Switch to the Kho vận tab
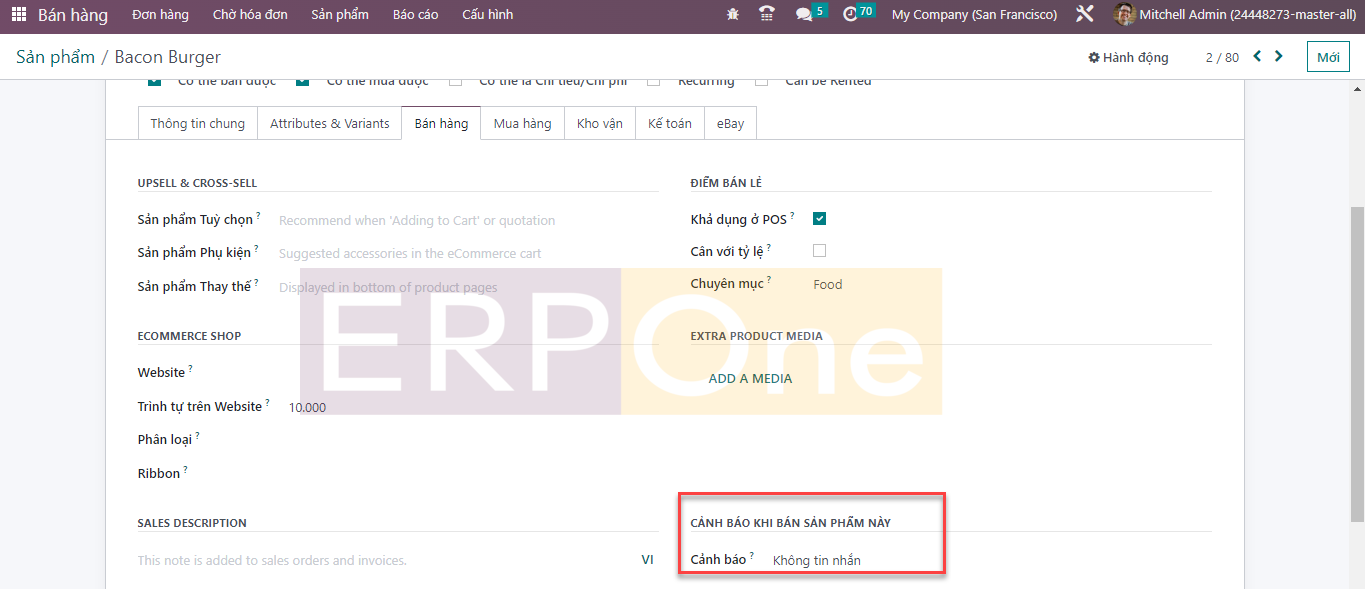1365x589 pixels. pos(599,124)
